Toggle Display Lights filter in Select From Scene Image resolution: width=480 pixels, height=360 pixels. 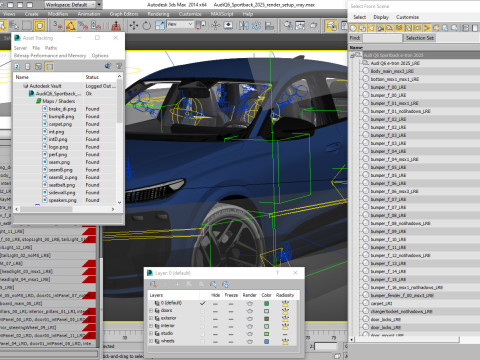pos(372,28)
